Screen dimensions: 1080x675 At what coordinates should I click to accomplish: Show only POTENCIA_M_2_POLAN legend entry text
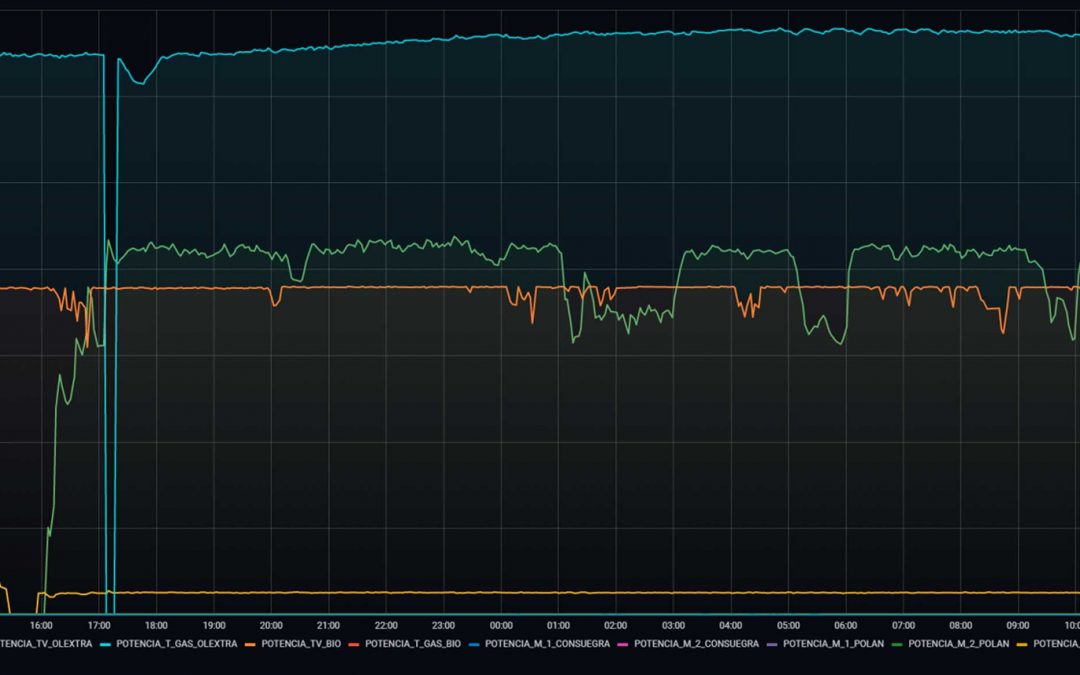pyautogui.click(x=958, y=644)
